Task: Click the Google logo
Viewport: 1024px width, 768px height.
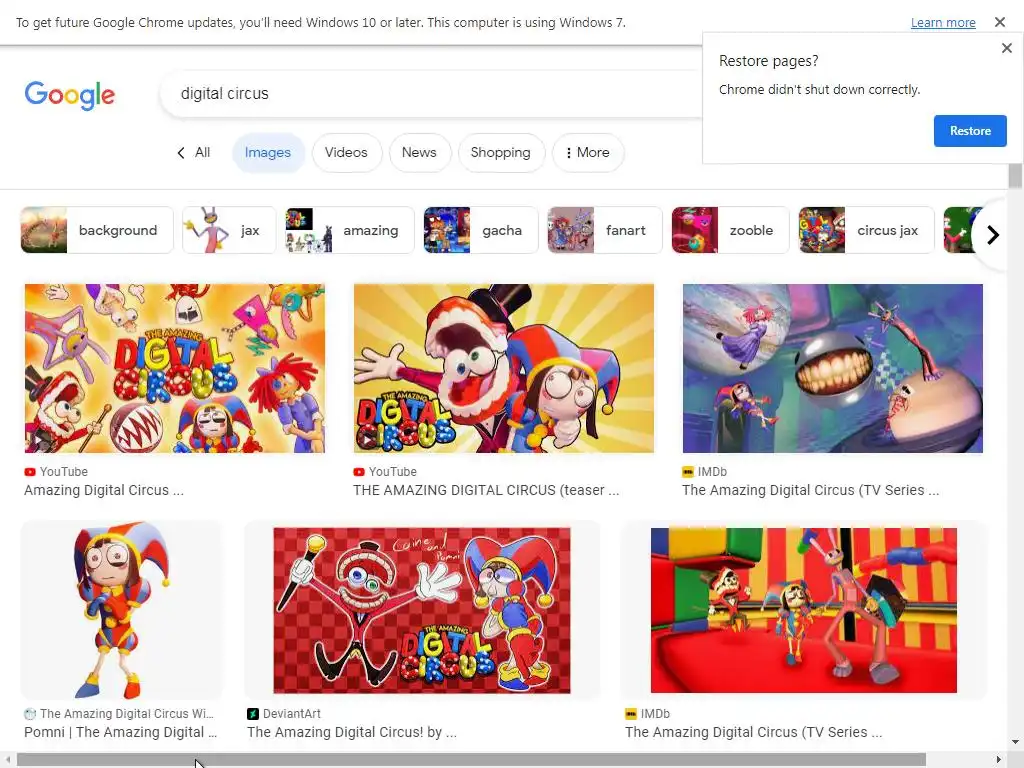Action: tap(70, 95)
